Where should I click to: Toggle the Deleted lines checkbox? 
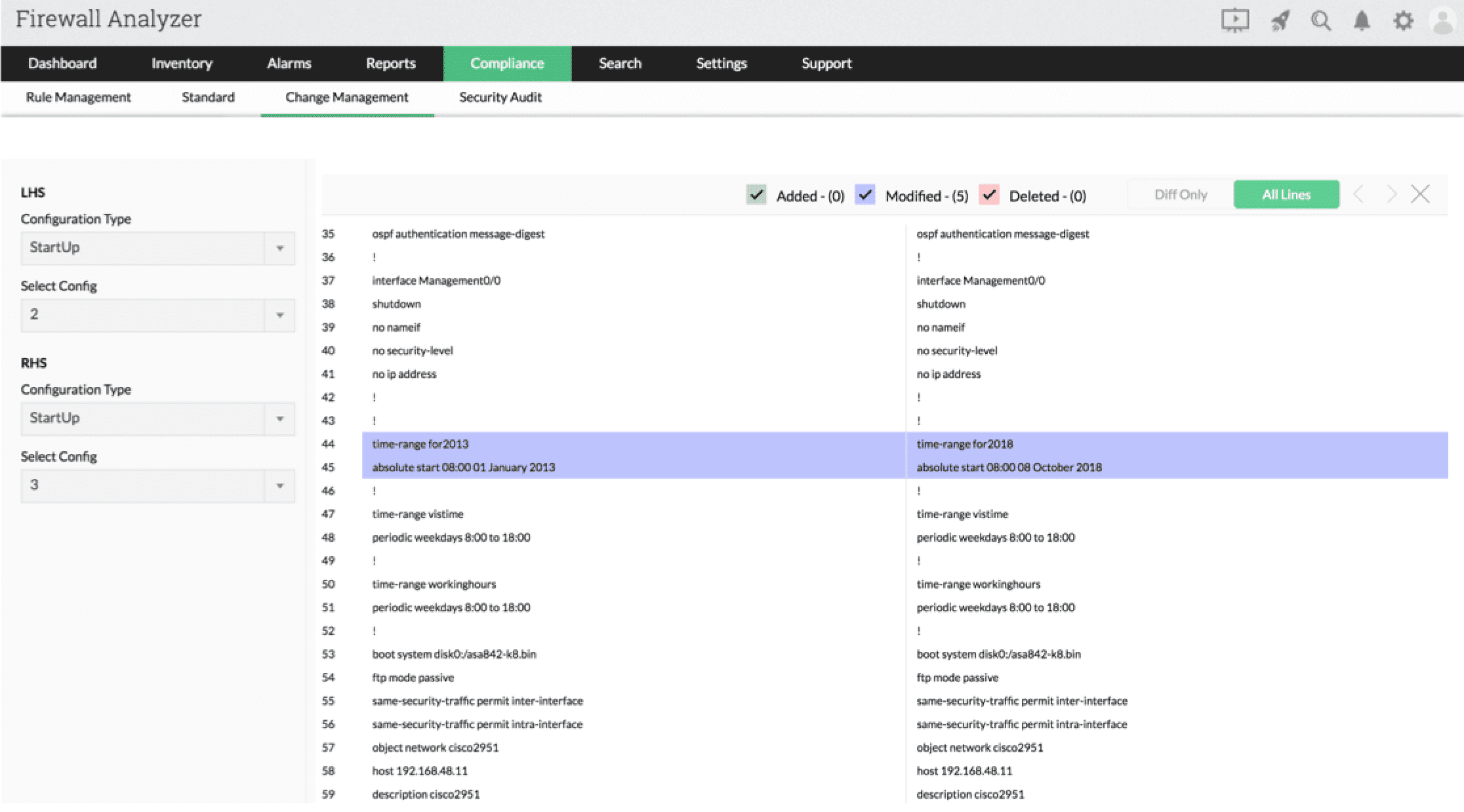click(989, 195)
